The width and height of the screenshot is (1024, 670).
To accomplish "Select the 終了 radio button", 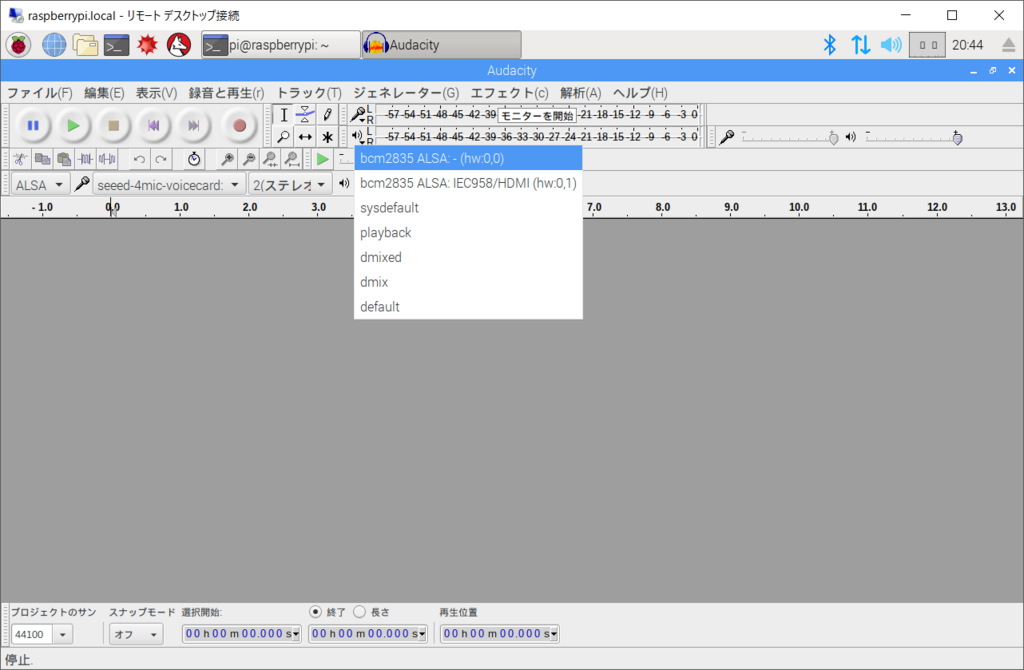I will coord(315,612).
